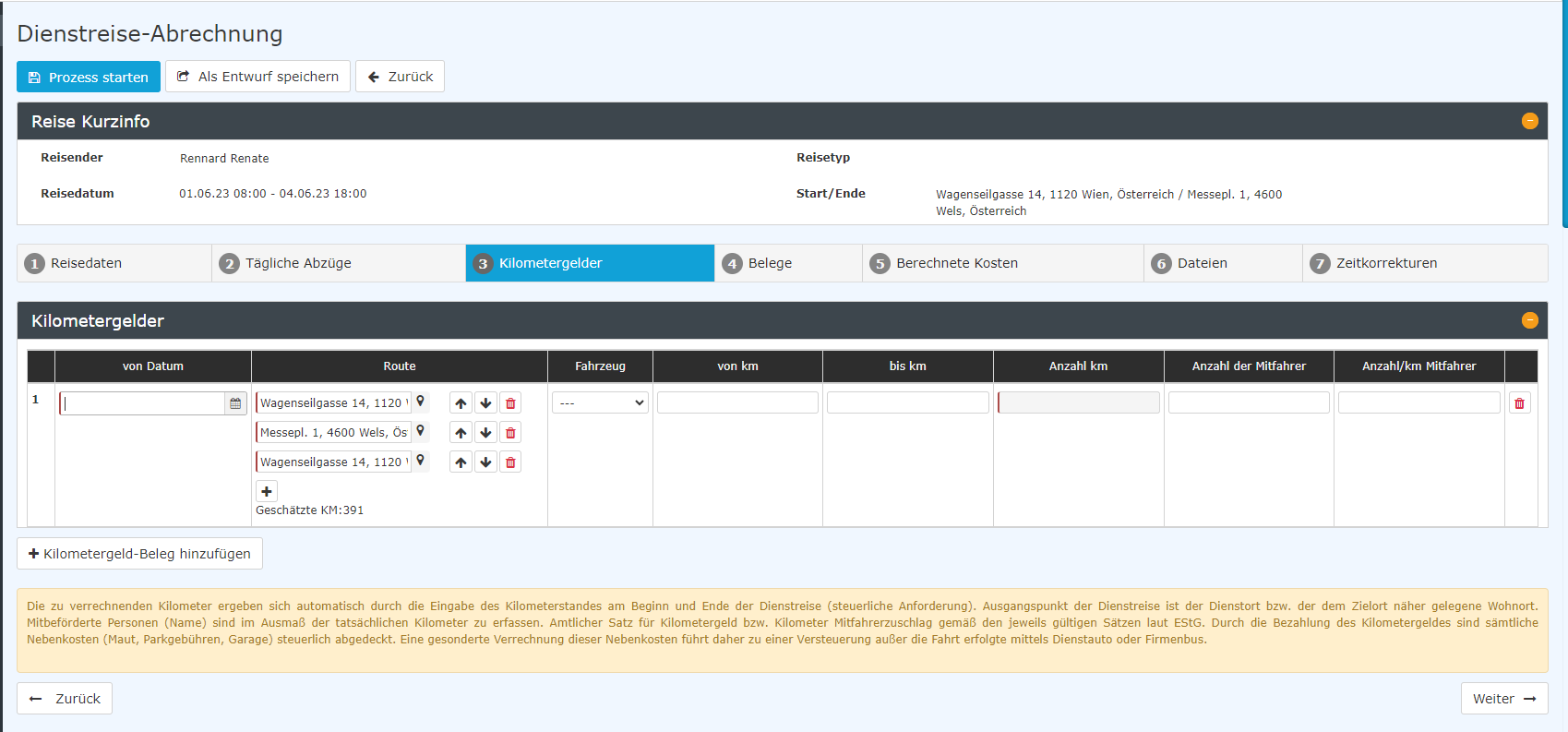This screenshot has height=732, width=1568.
Task: Click the Prozess starten button
Action: pyautogui.click(x=89, y=77)
